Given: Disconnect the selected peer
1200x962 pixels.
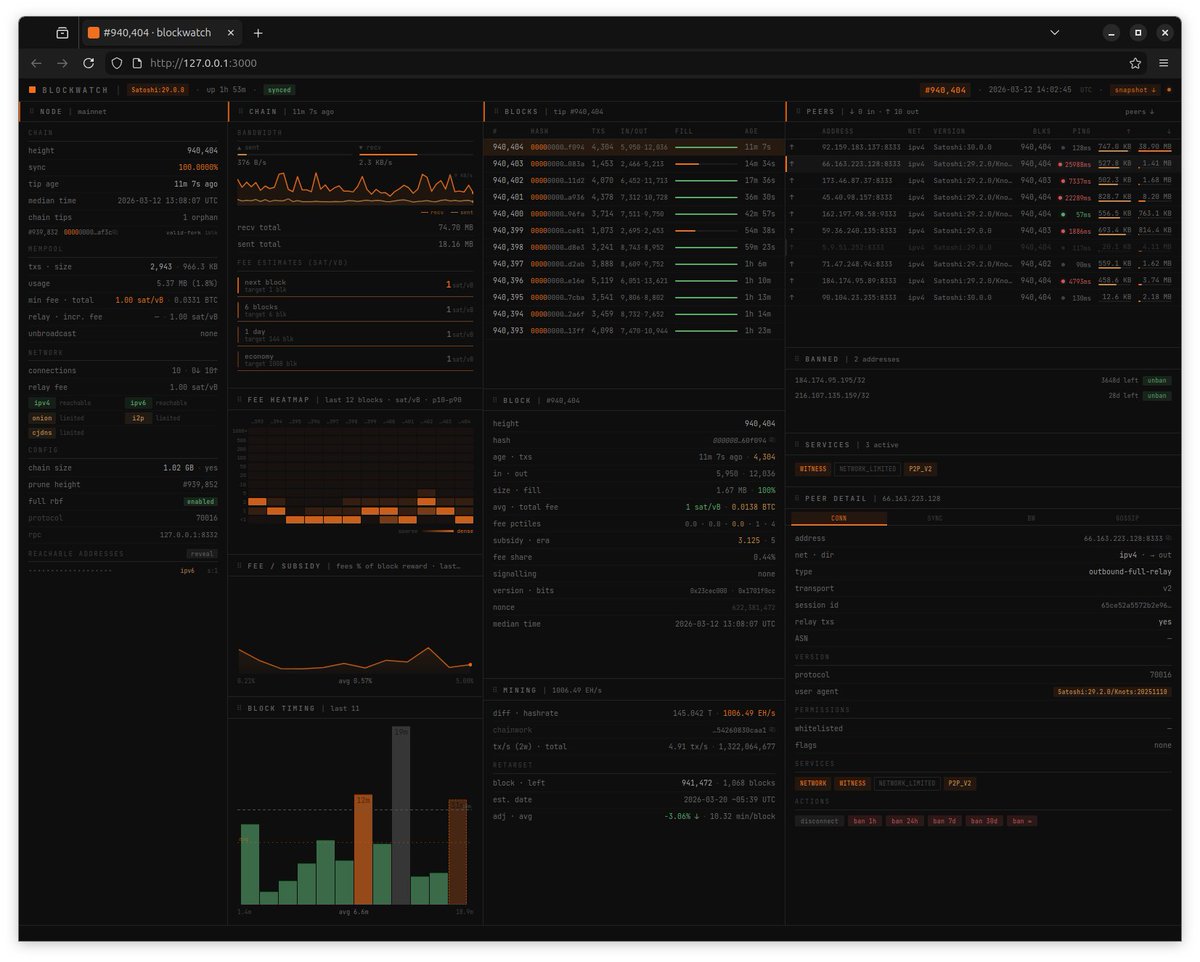Looking at the screenshot, I should click(819, 821).
